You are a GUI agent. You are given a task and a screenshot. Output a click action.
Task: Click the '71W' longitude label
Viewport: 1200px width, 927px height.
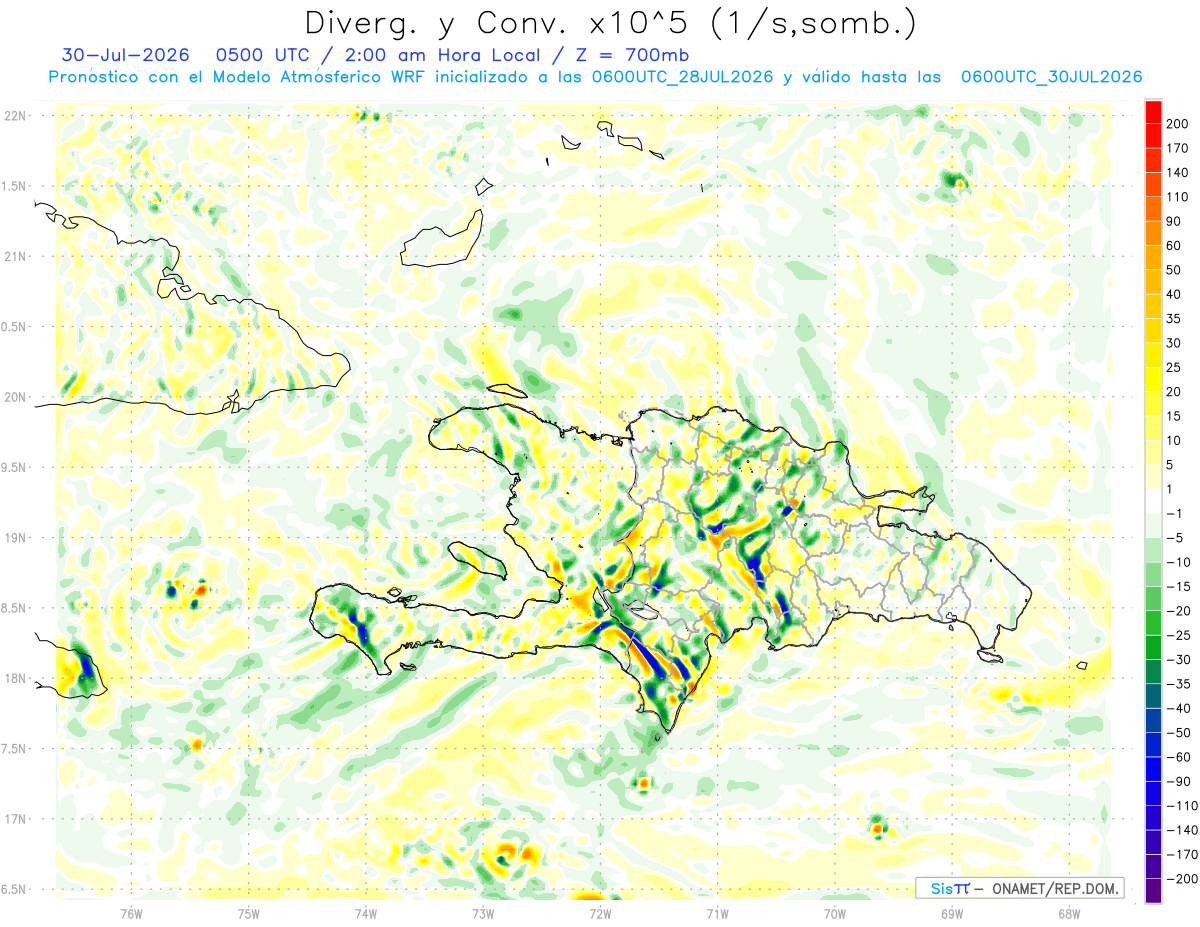coord(717,913)
